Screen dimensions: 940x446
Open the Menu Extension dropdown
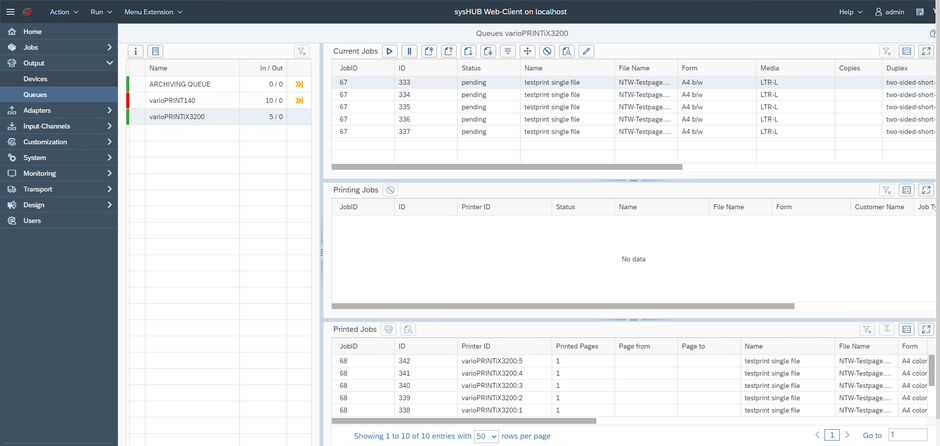tap(153, 12)
